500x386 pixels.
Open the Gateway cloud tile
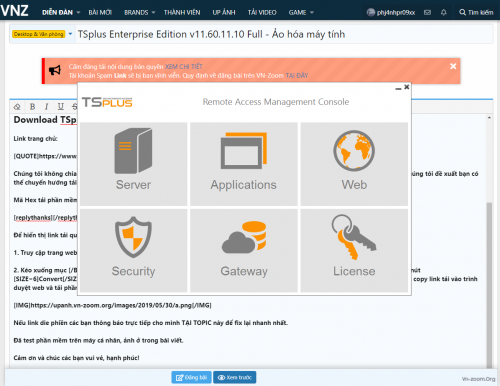244,251
